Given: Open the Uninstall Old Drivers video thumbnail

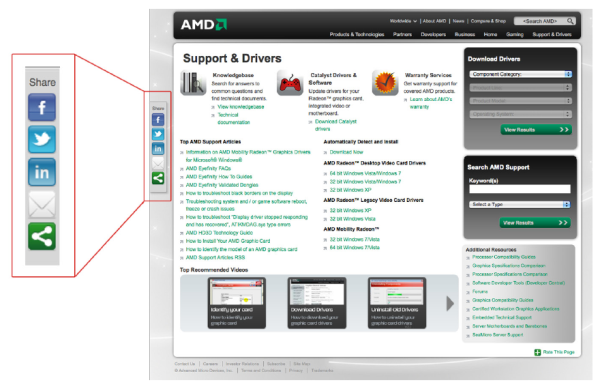Looking at the screenshot, I should (x=397, y=303).
